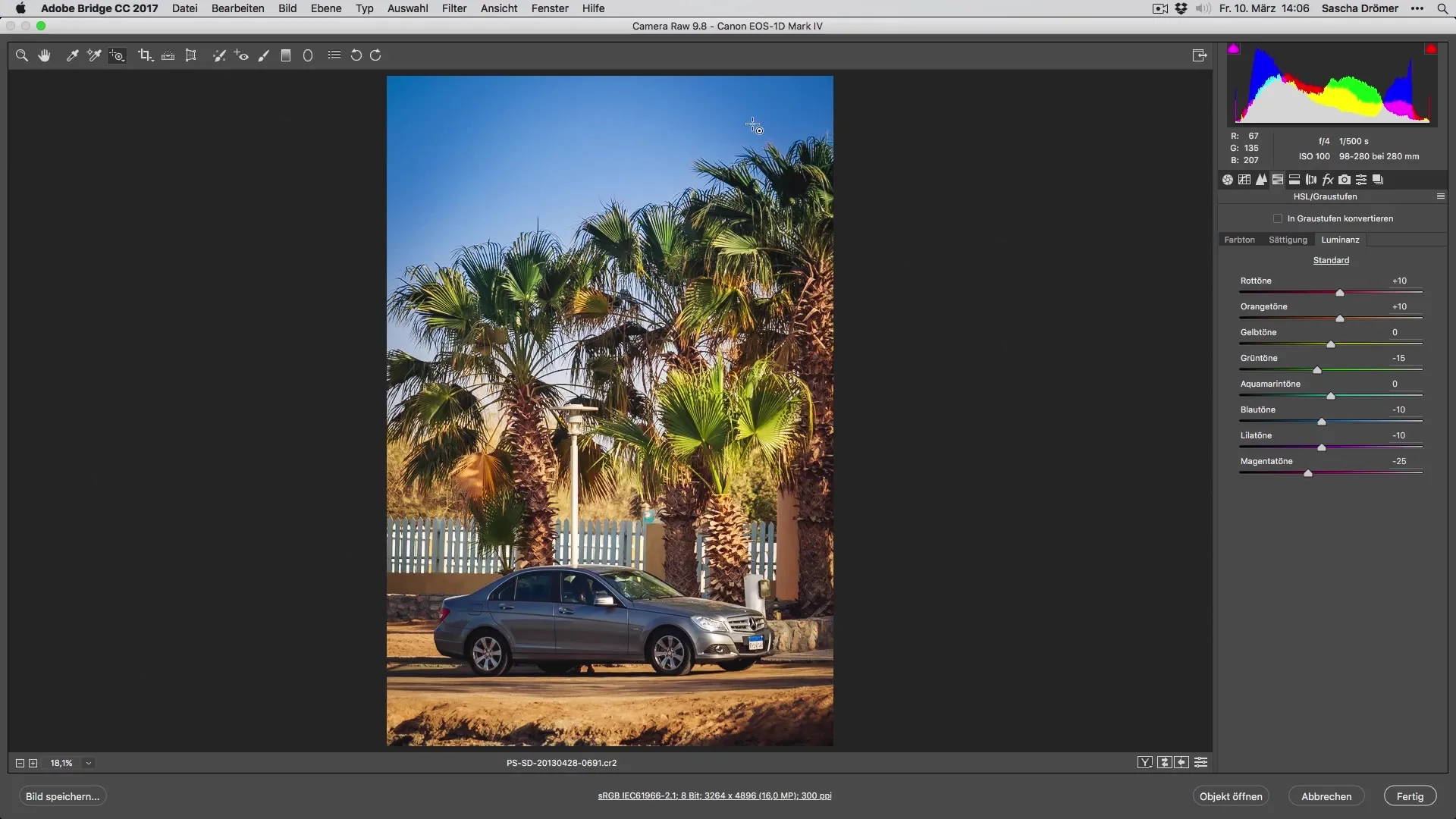
Task: Open the Tone Curve panel icon
Action: (1244, 180)
